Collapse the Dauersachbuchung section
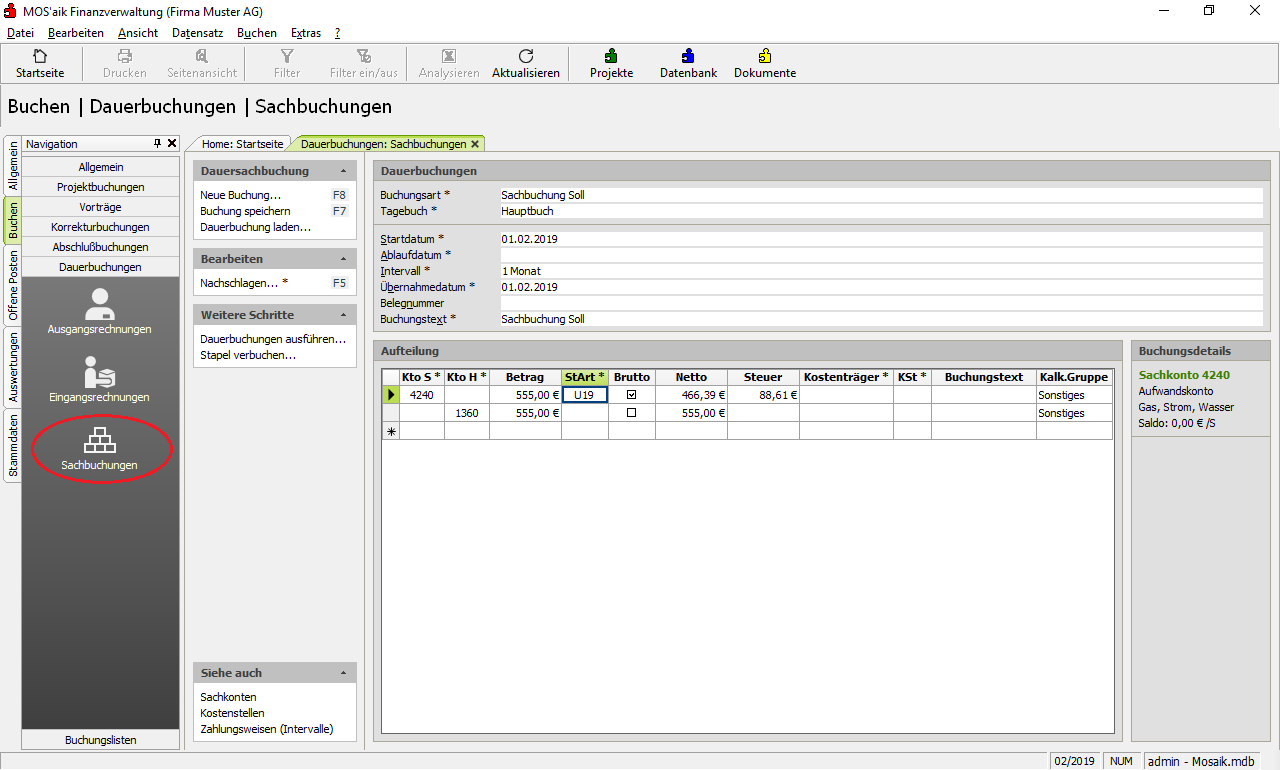Image resolution: width=1280 pixels, height=770 pixels. pos(343,171)
